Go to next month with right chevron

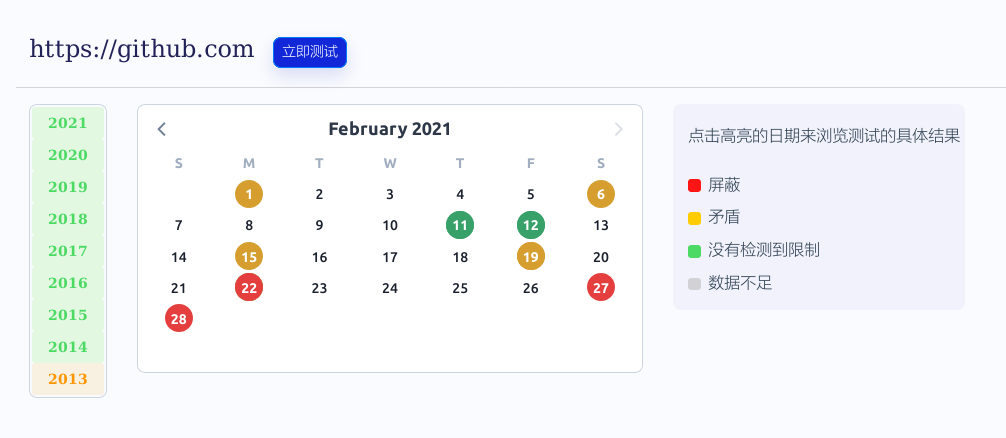[618, 129]
